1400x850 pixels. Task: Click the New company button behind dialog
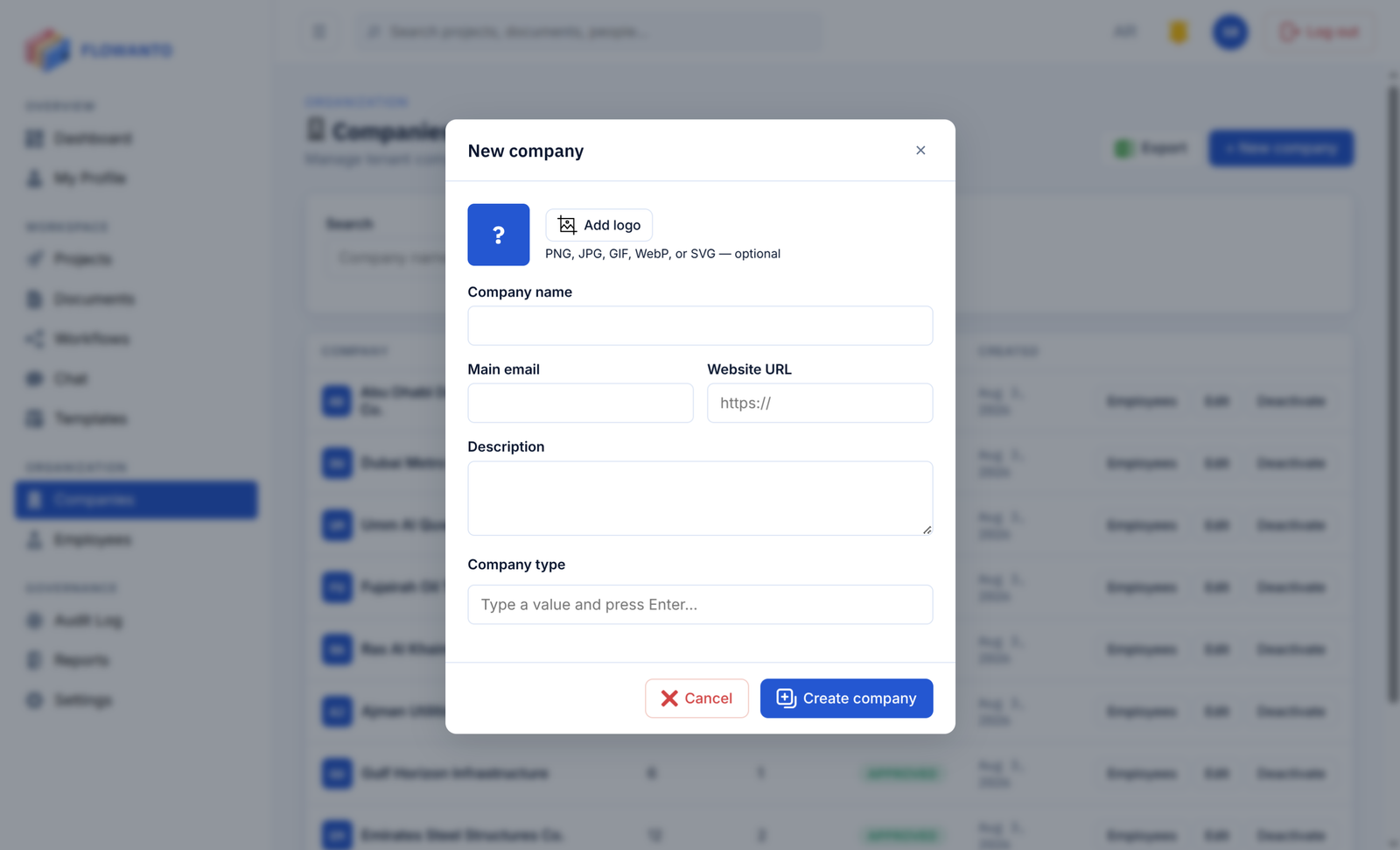(1281, 149)
